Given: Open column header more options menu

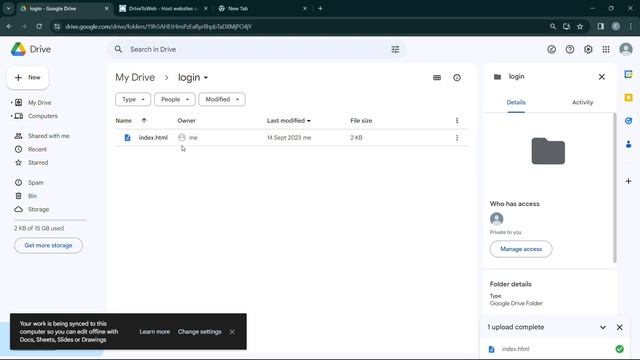Looking at the screenshot, I should point(457,120).
